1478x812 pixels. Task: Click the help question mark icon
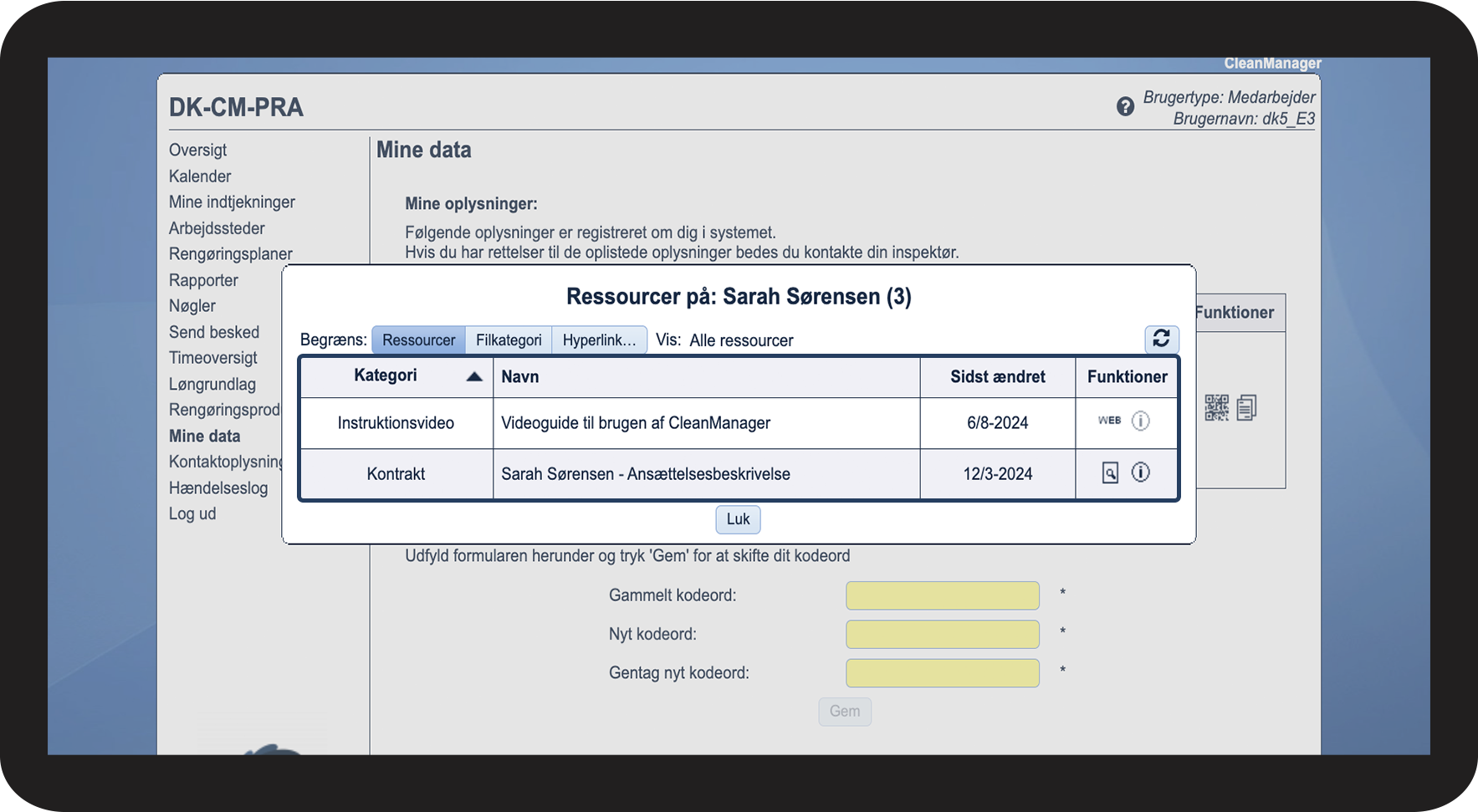point(1125,107)
